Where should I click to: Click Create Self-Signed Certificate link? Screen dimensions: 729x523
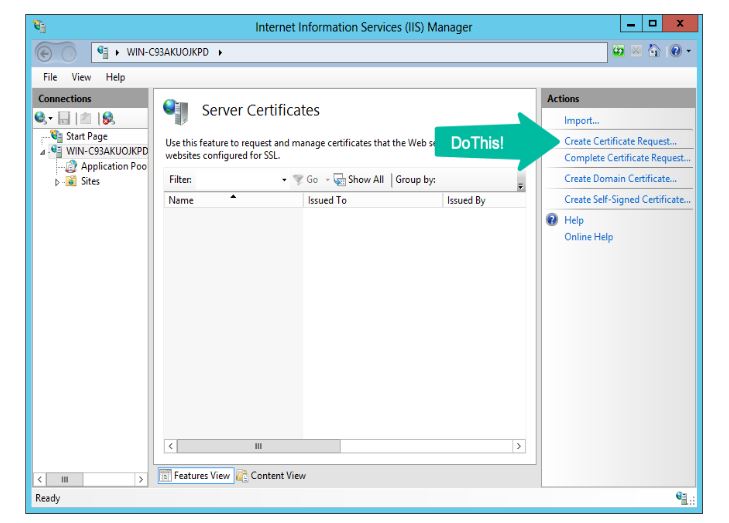[x=627, y=200]
